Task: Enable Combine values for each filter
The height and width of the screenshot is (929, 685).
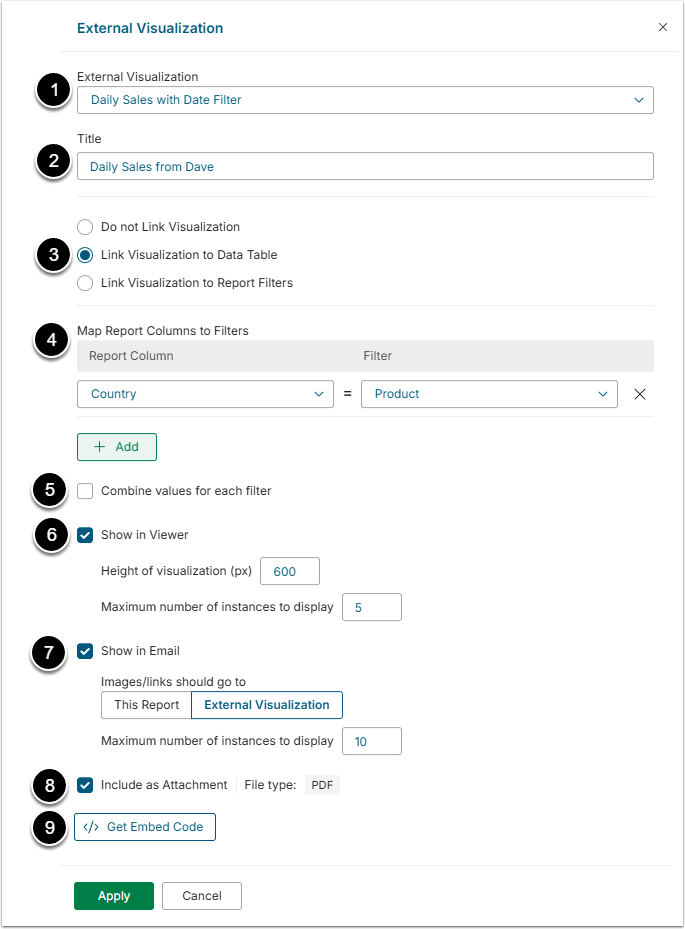Action: [85, 491]
